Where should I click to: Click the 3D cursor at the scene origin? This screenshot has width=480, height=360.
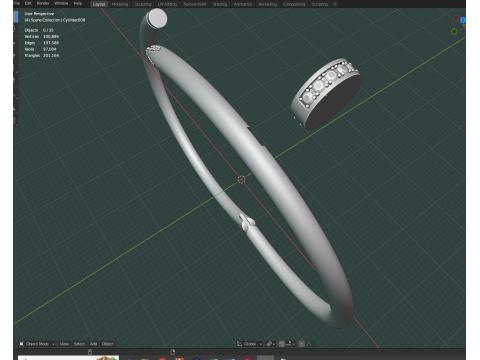click(x=241, y=179)
